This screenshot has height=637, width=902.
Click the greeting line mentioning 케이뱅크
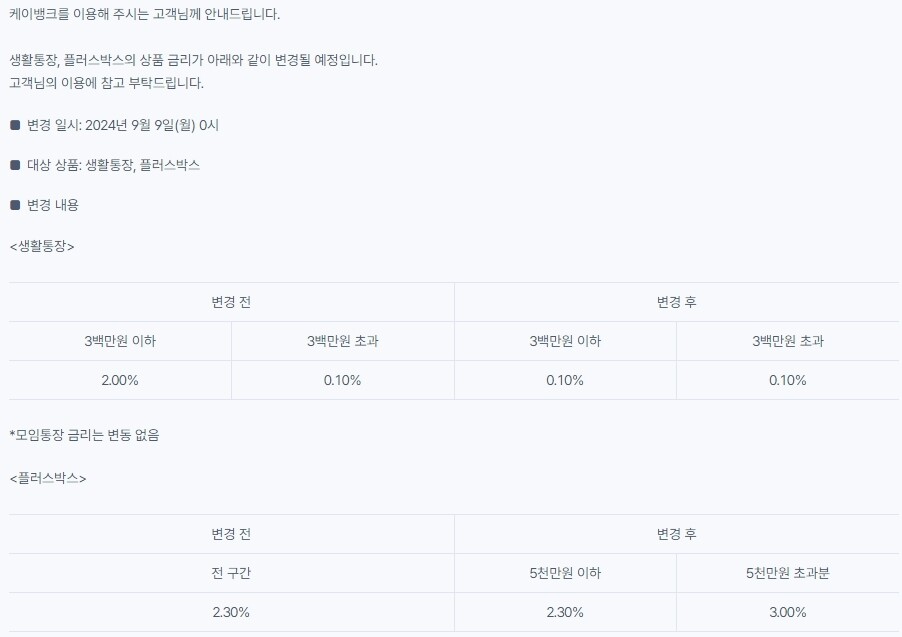pyautogui.click(x=144, y=14)
